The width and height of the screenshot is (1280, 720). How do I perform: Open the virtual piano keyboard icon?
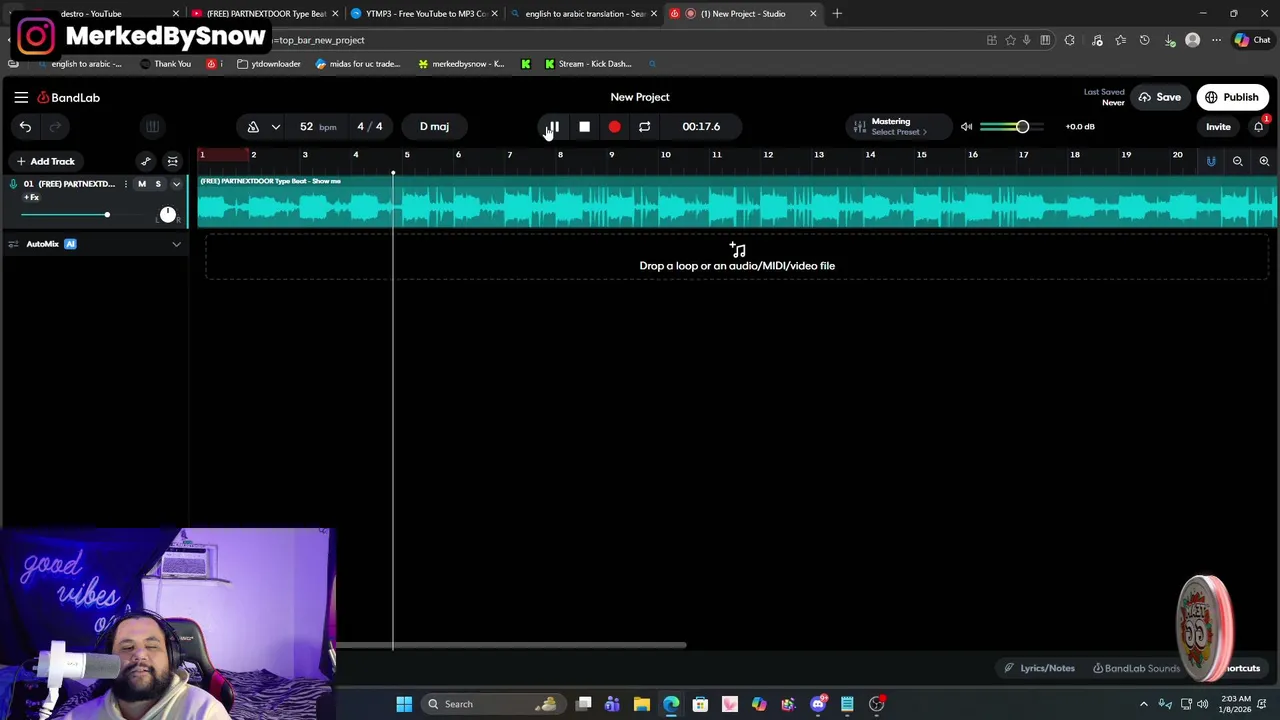[x=152, y=126]
